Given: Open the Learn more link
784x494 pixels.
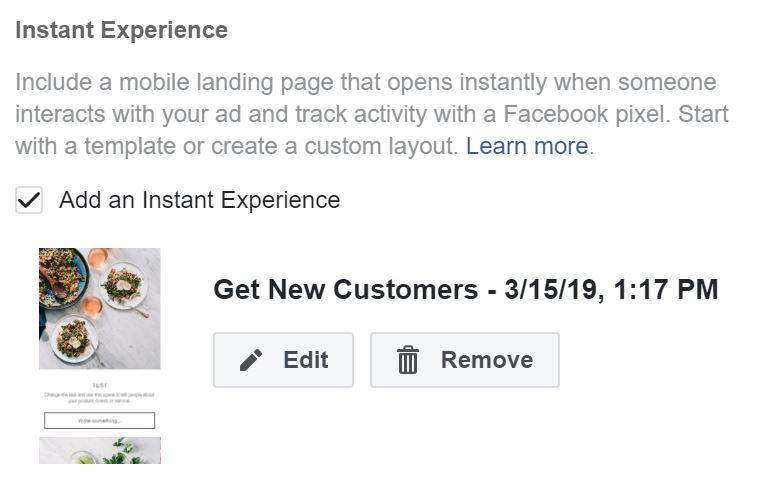Looking at the screenshot, I should coord(526,146).
